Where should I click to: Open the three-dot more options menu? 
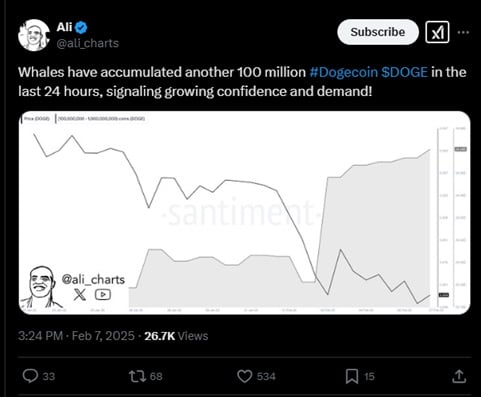click(463, 32)
